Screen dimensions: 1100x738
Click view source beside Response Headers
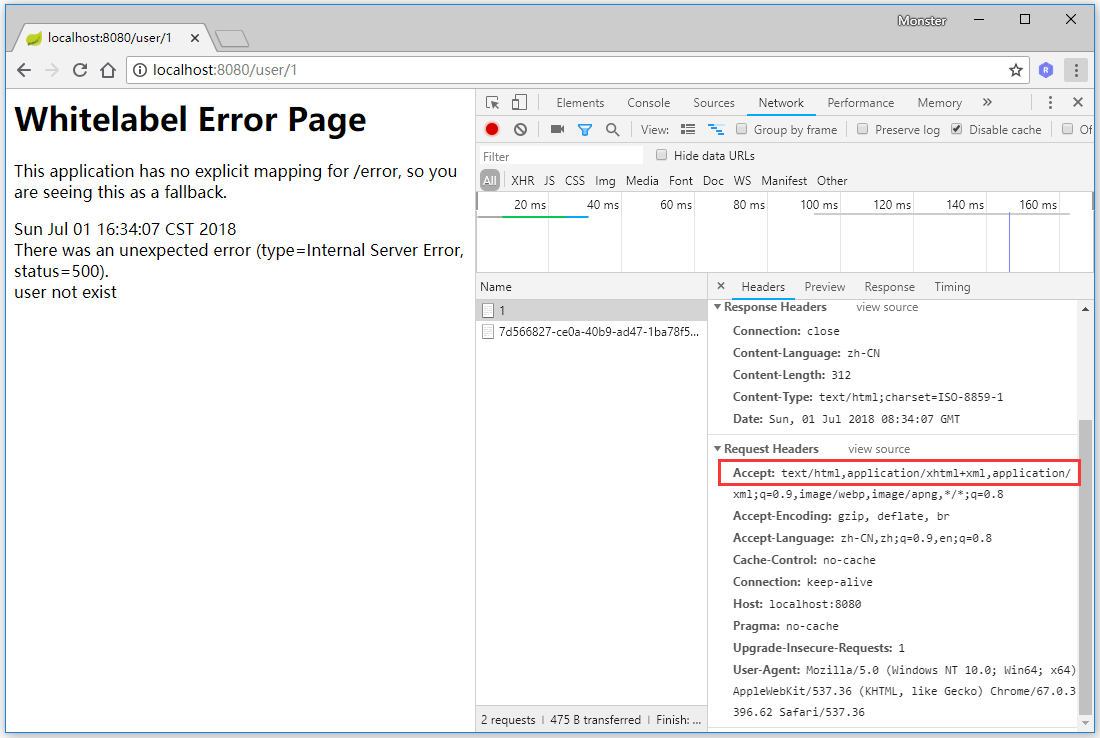pyautogui.click(x=887, y=307)
